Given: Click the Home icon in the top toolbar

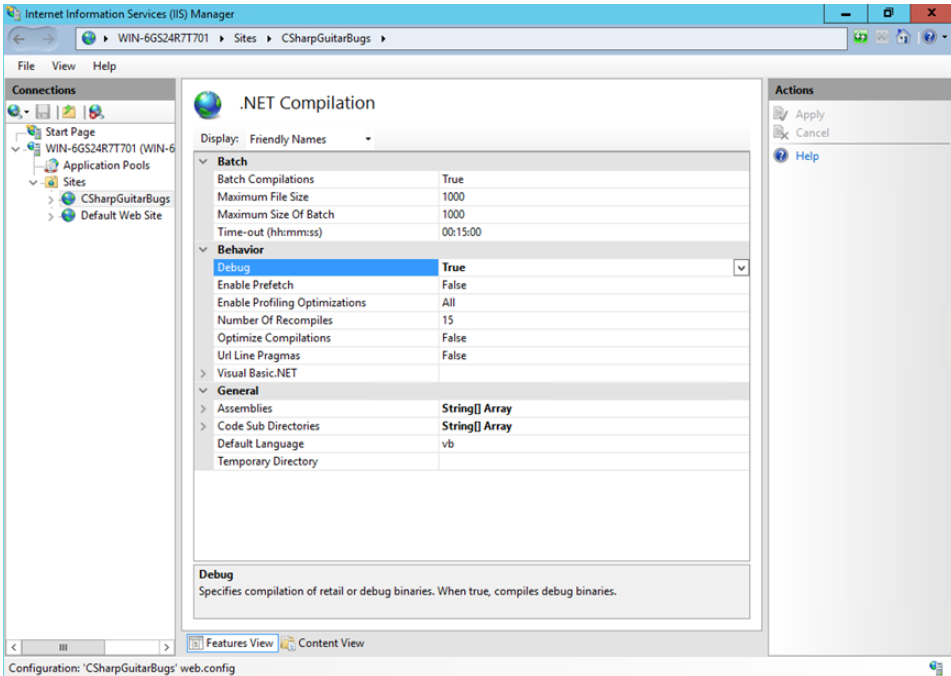Looking at the screenshot, I should 903,38.
